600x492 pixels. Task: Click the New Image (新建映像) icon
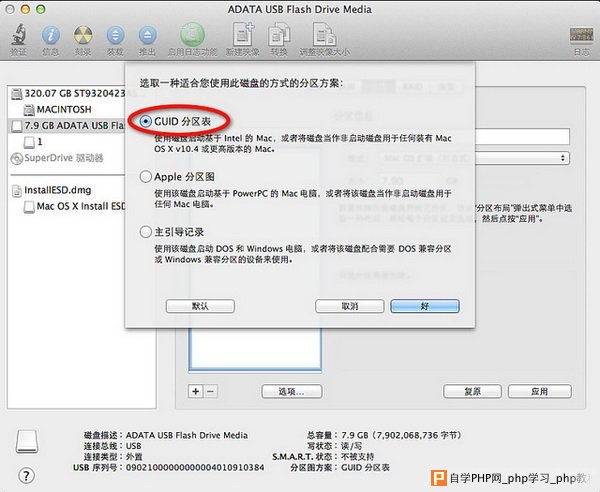(243, 34)
